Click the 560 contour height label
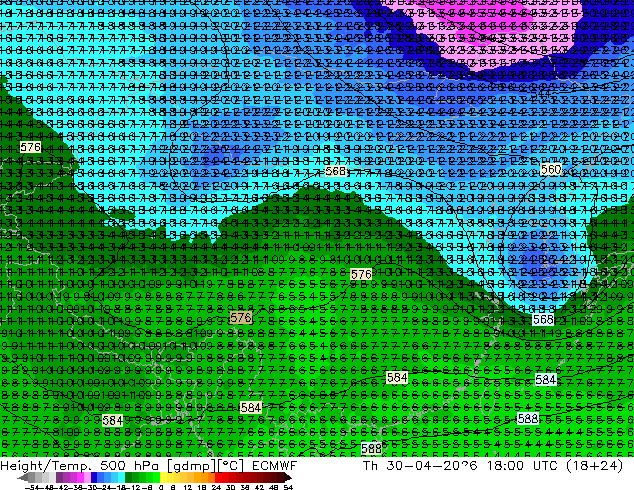This screenshot has height=490, width=634. tap(551, 169)
